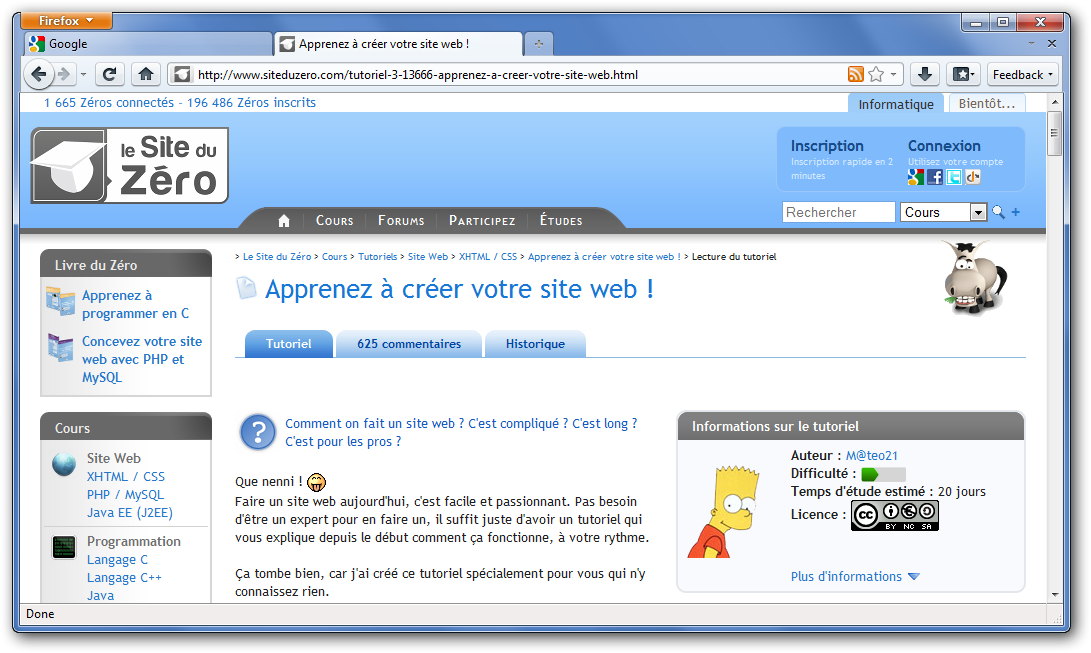Open the URL bar history dropdown arrow

[x=893, y=74]
